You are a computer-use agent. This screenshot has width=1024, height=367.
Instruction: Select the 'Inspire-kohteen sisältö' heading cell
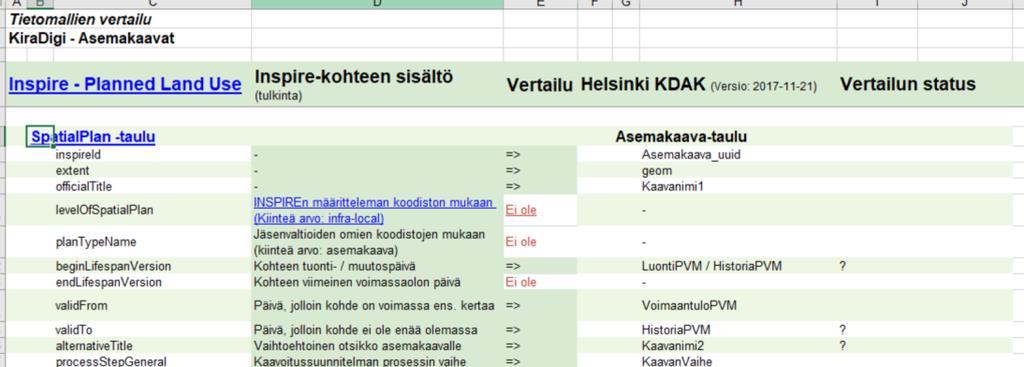pos(353,77)
